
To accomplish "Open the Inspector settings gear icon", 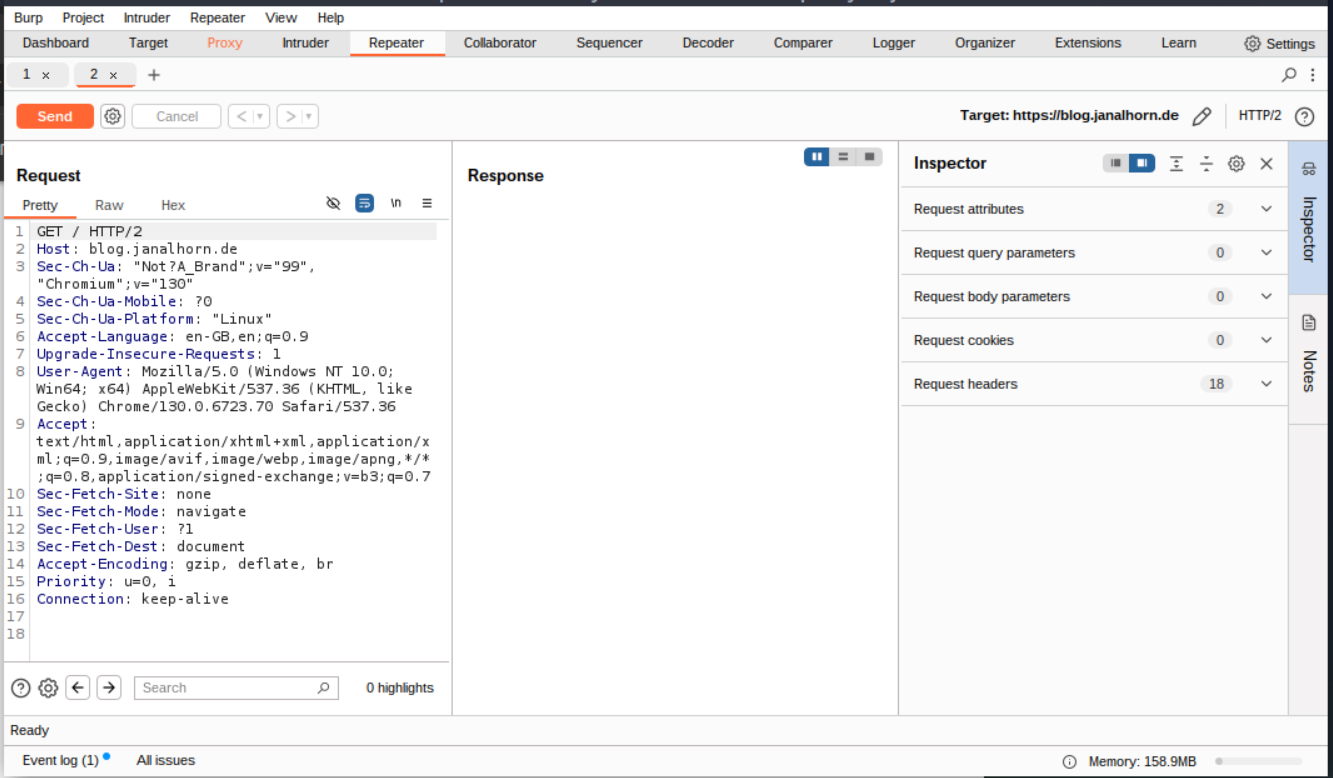I will point(1236,164).
